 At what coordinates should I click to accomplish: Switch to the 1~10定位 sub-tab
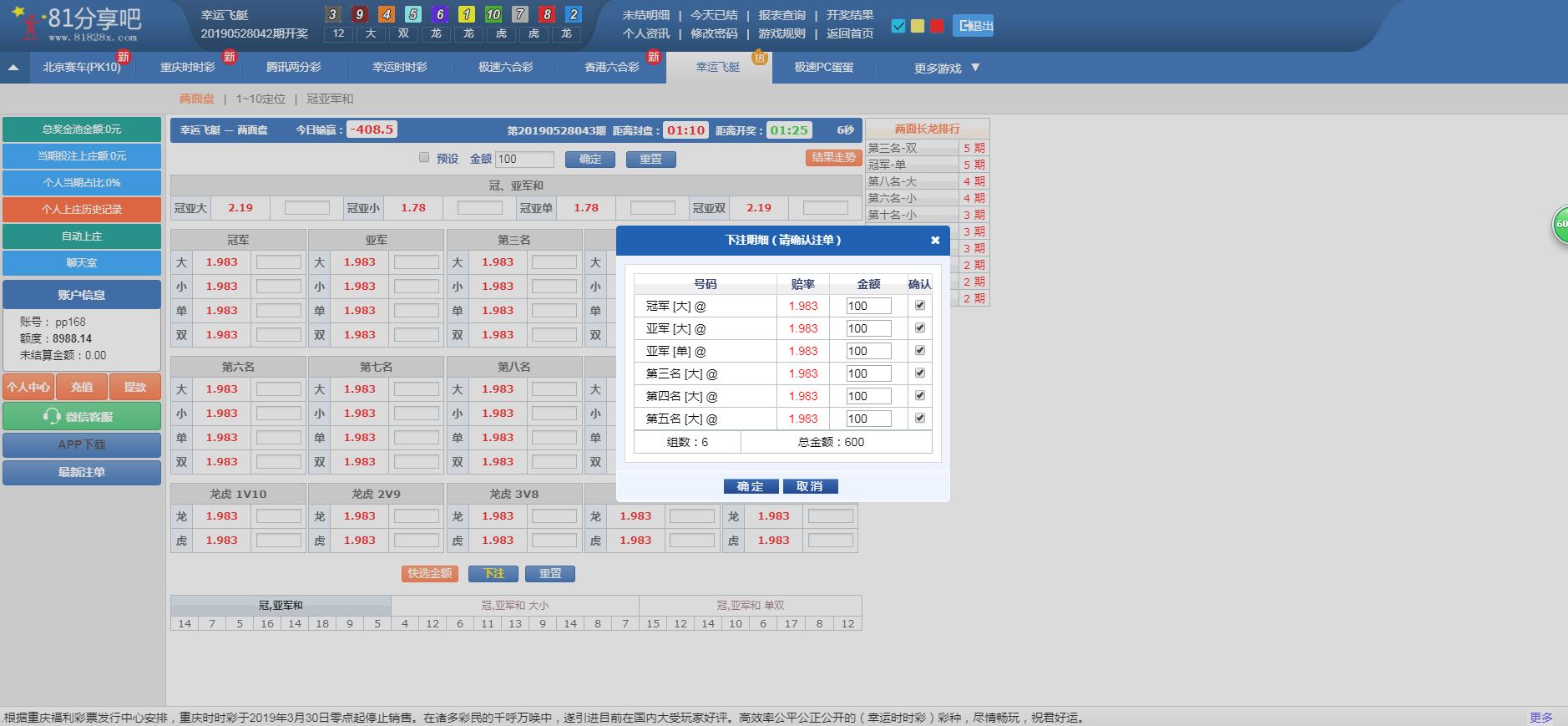click(x=260, y=99)
